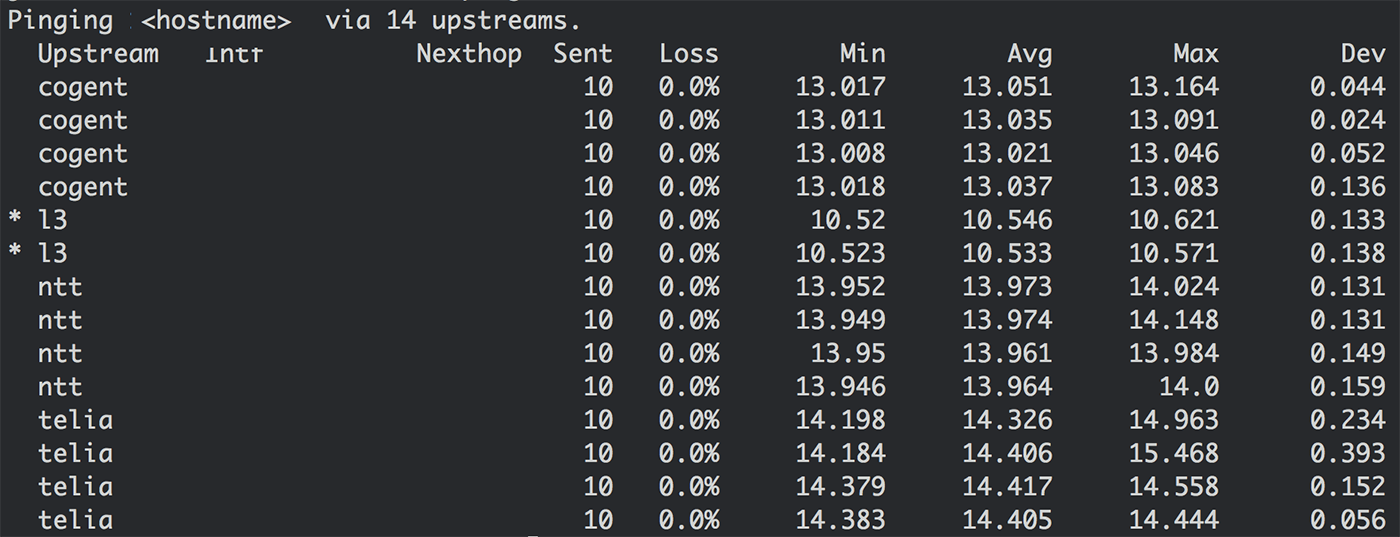Click the ntt Max value 14.0
Viewport: 1400px width, 537px height.
(1196, 387)
